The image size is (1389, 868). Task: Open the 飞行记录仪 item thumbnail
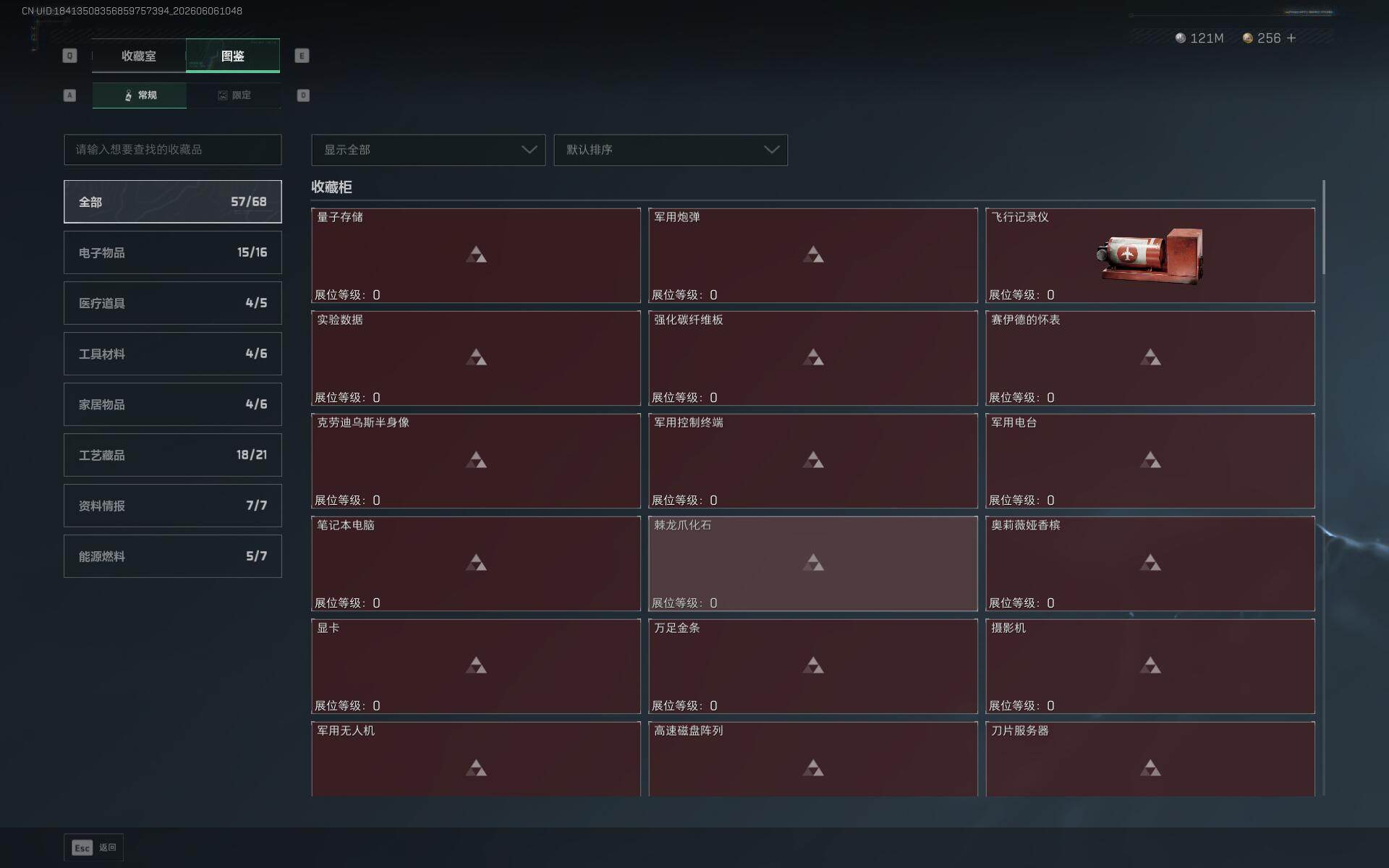click(x=1150, y=255)
